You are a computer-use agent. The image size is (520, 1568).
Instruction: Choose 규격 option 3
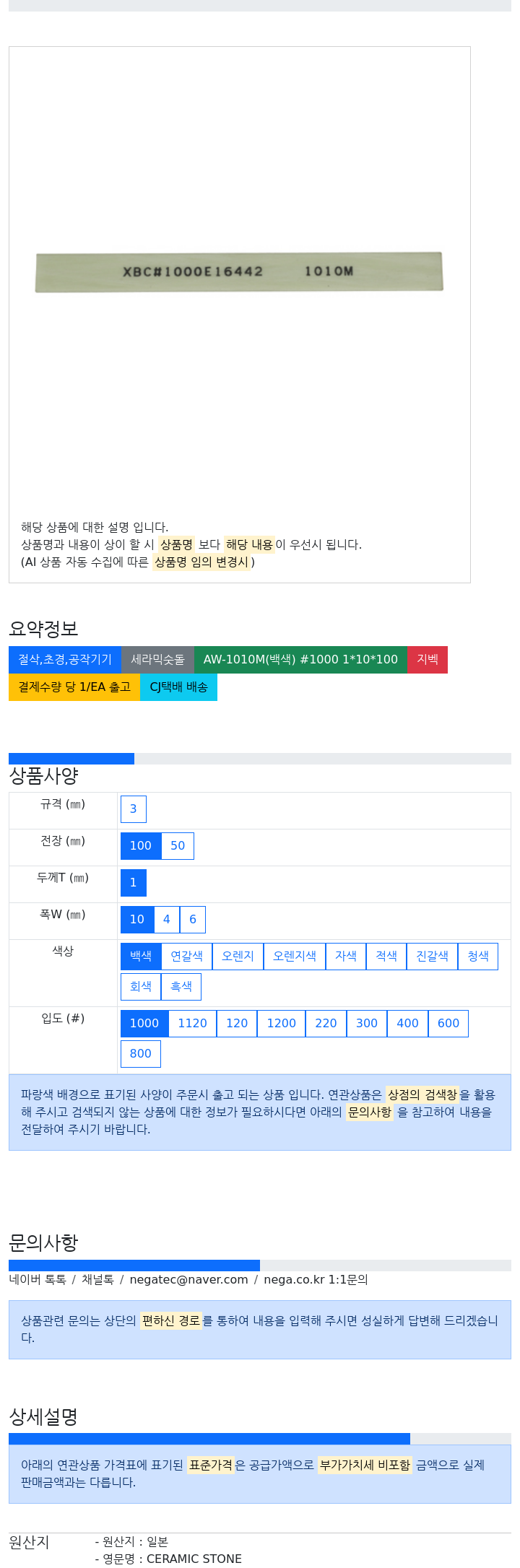(x=134, y=809)
